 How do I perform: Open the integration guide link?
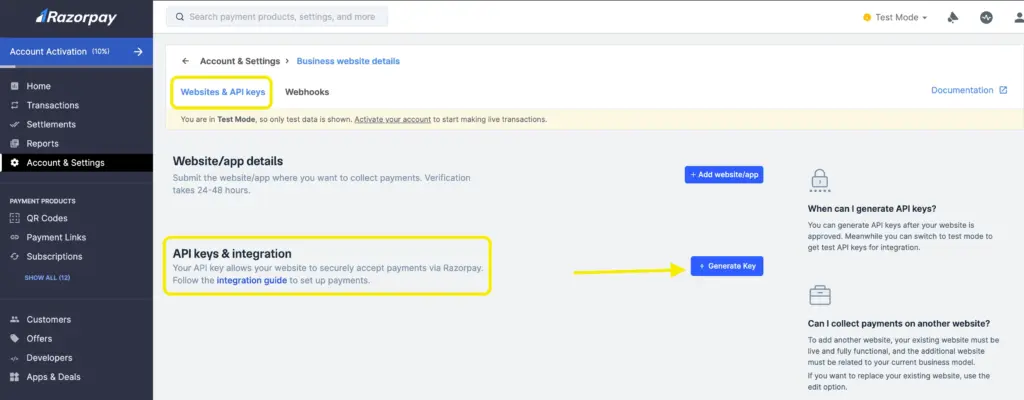coord(251,280)
